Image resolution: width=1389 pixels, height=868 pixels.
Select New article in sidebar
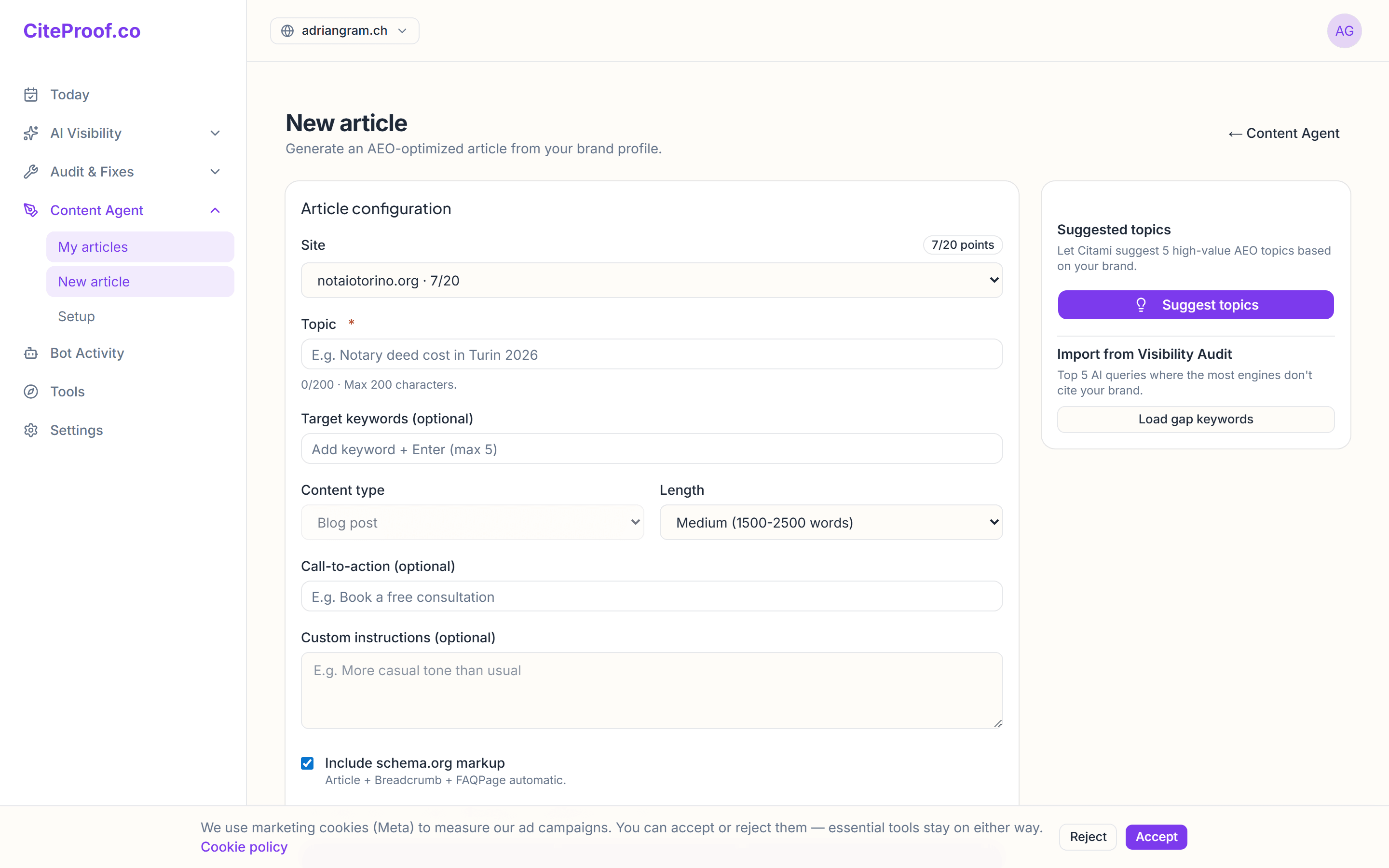[140, 282]
